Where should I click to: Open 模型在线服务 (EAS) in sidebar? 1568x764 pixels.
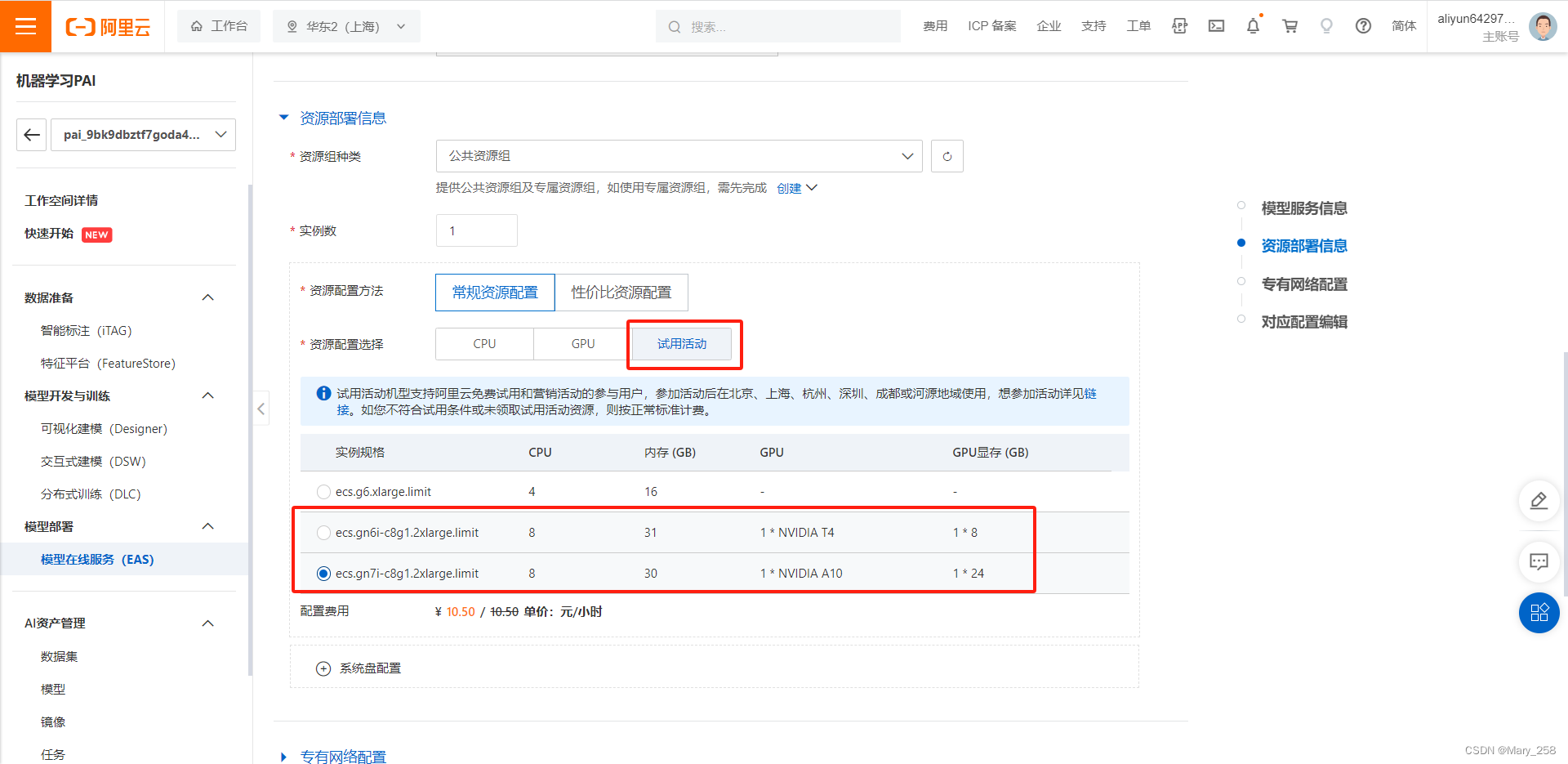(x=97, y=560)
